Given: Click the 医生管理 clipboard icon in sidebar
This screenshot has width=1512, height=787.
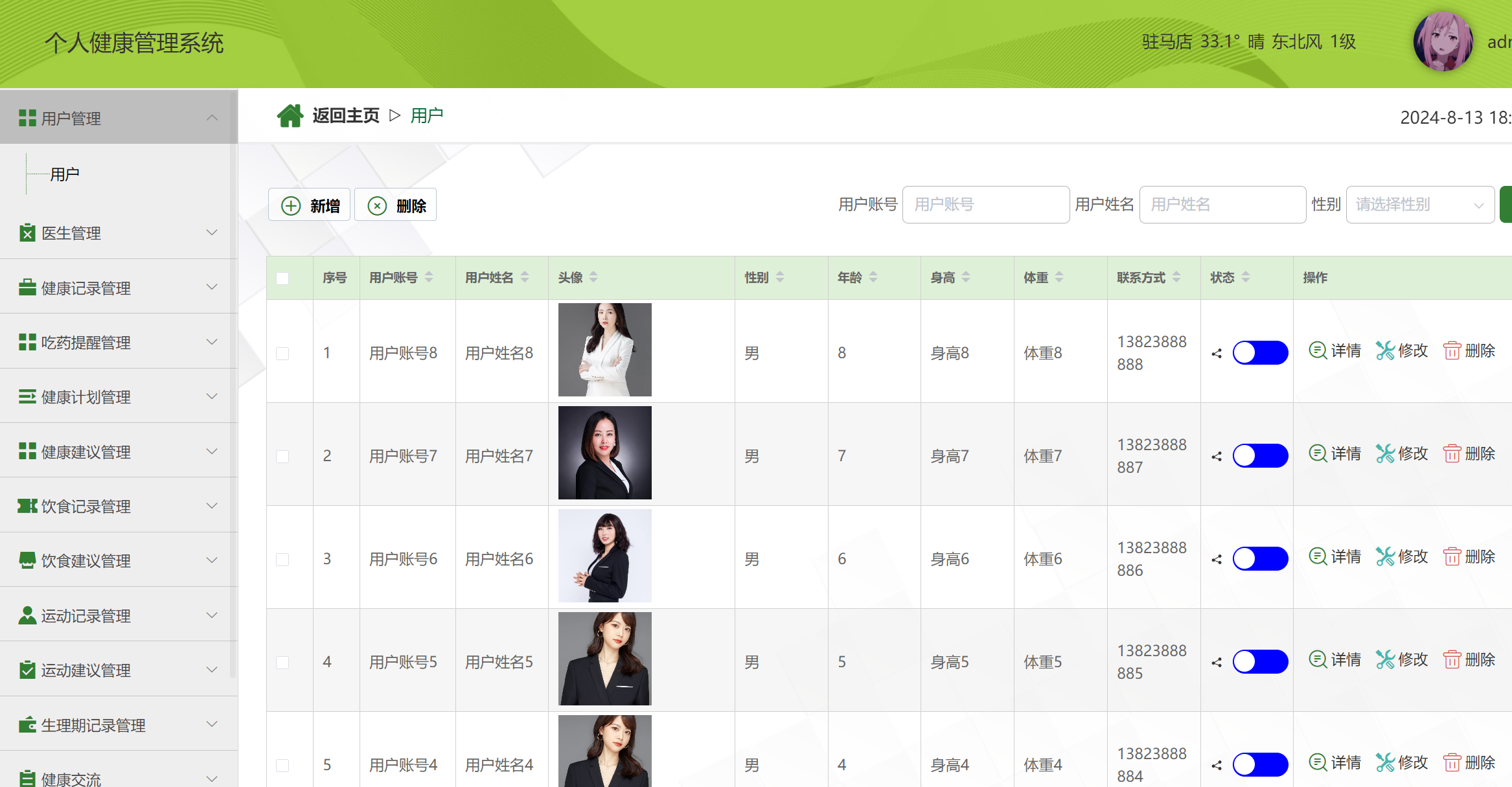Looking at the screenshot, I should coord(27,233).
